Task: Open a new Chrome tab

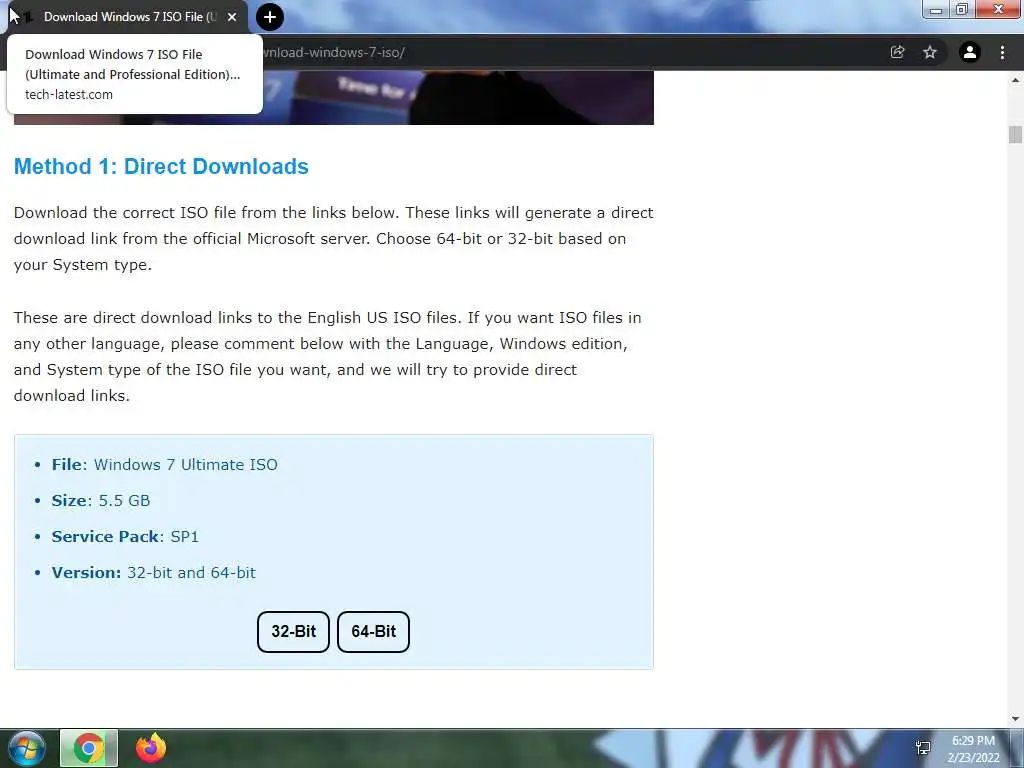Action: click(x=270, y=17)
